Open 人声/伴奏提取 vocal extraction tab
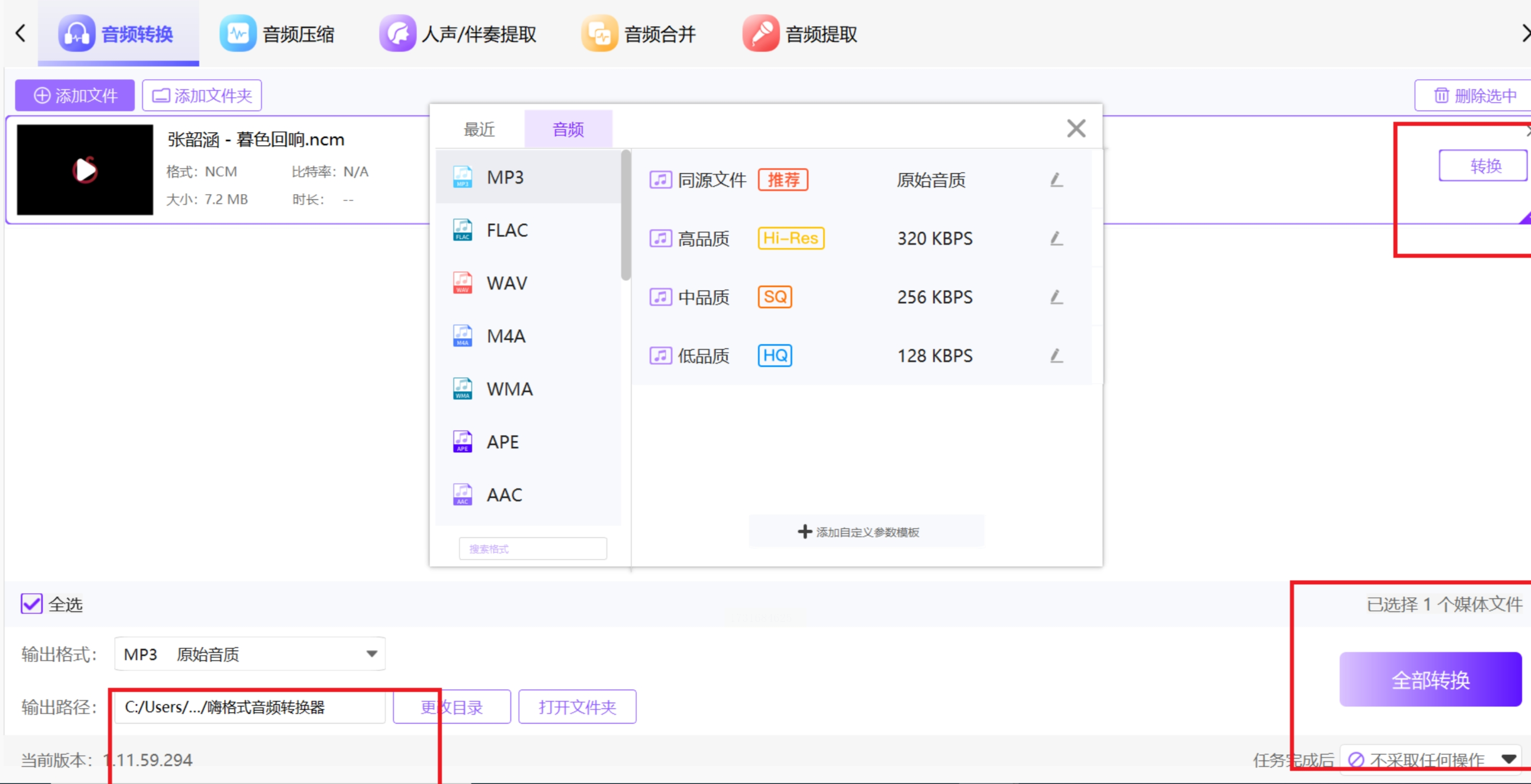Screen dimensions: 1531x784 coord(458,34)
